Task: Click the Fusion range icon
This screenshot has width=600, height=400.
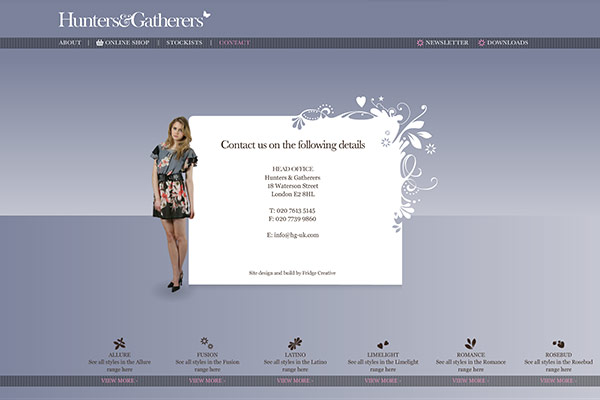Action: point(206,342)
